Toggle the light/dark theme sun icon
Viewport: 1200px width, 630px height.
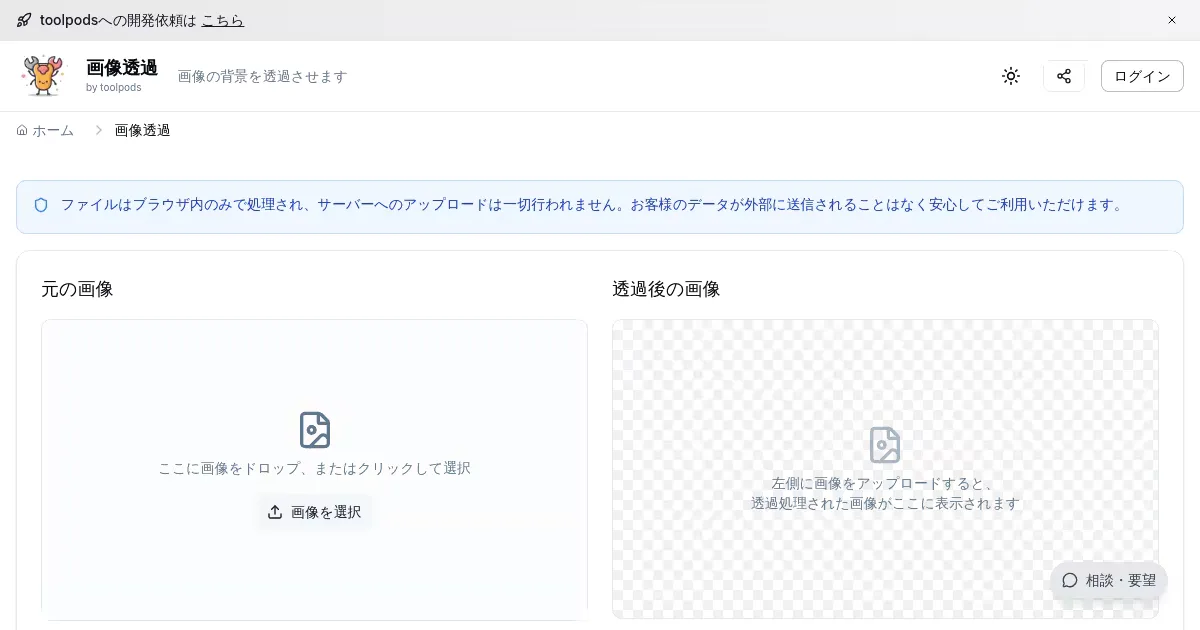point(1011,76)
